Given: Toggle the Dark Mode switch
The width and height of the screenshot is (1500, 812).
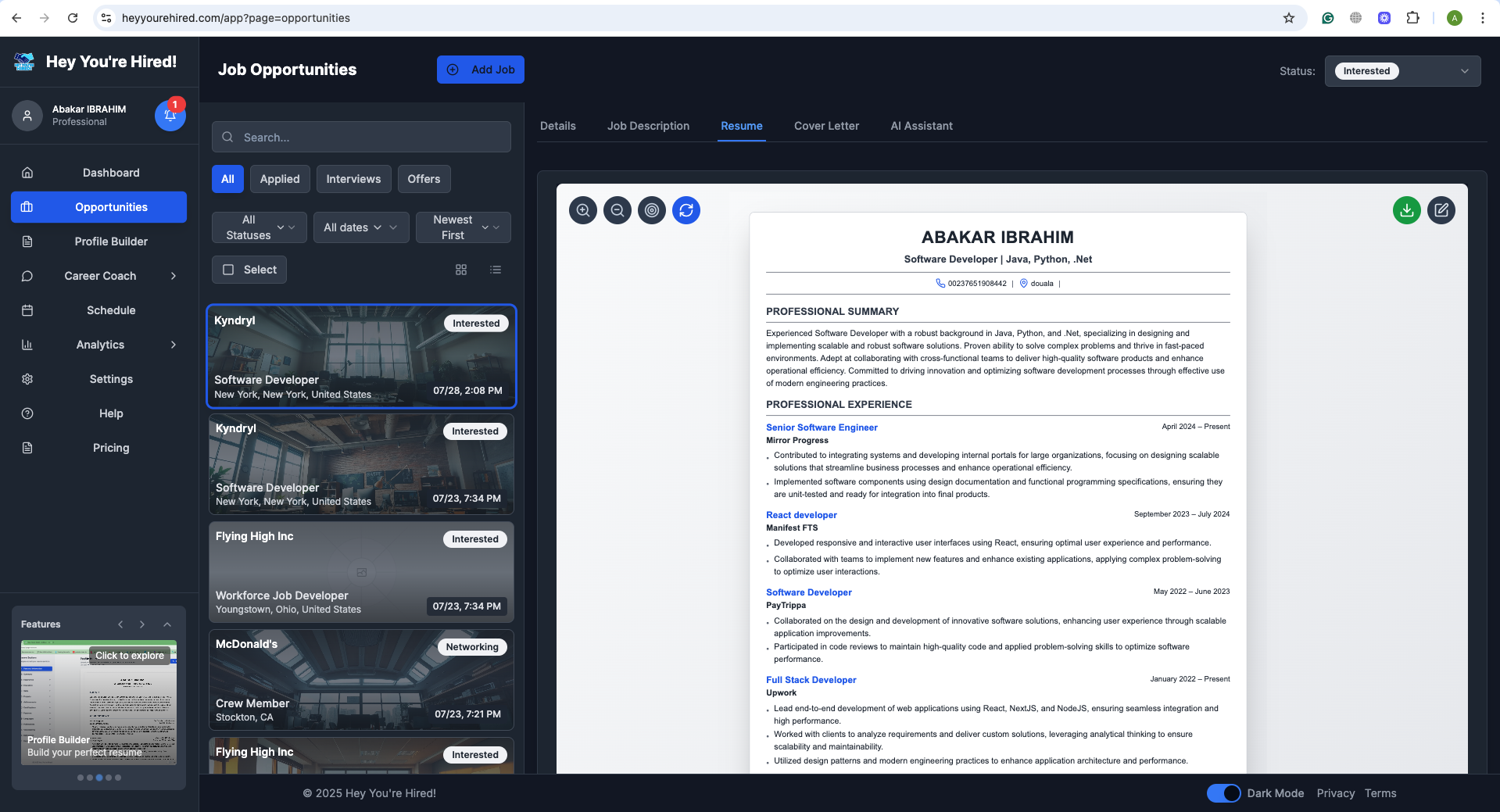Looking at the screenshot, I should tap(1223, 793).
